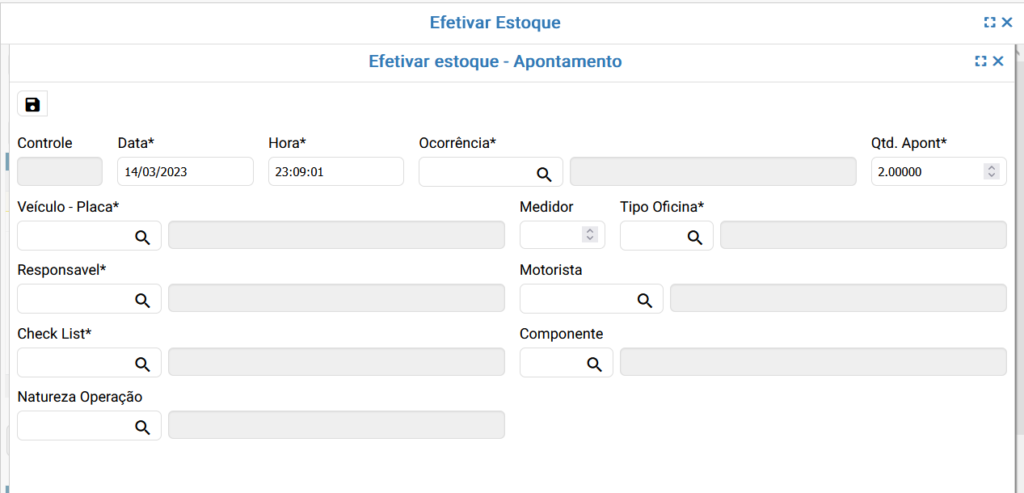Open the Motorista search lookup
The width and height of the screenshot is (1024, 493).
coord(644,300)
